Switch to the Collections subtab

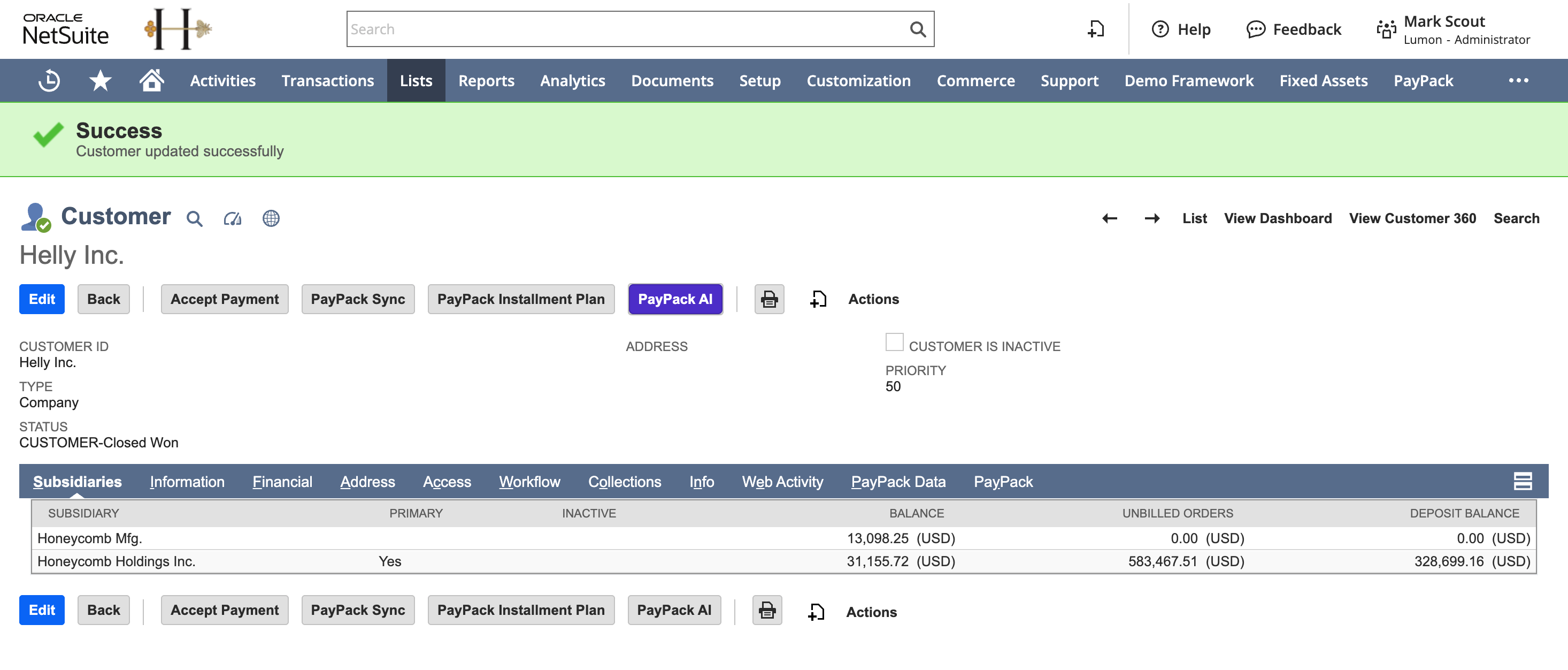click(625, 481)
